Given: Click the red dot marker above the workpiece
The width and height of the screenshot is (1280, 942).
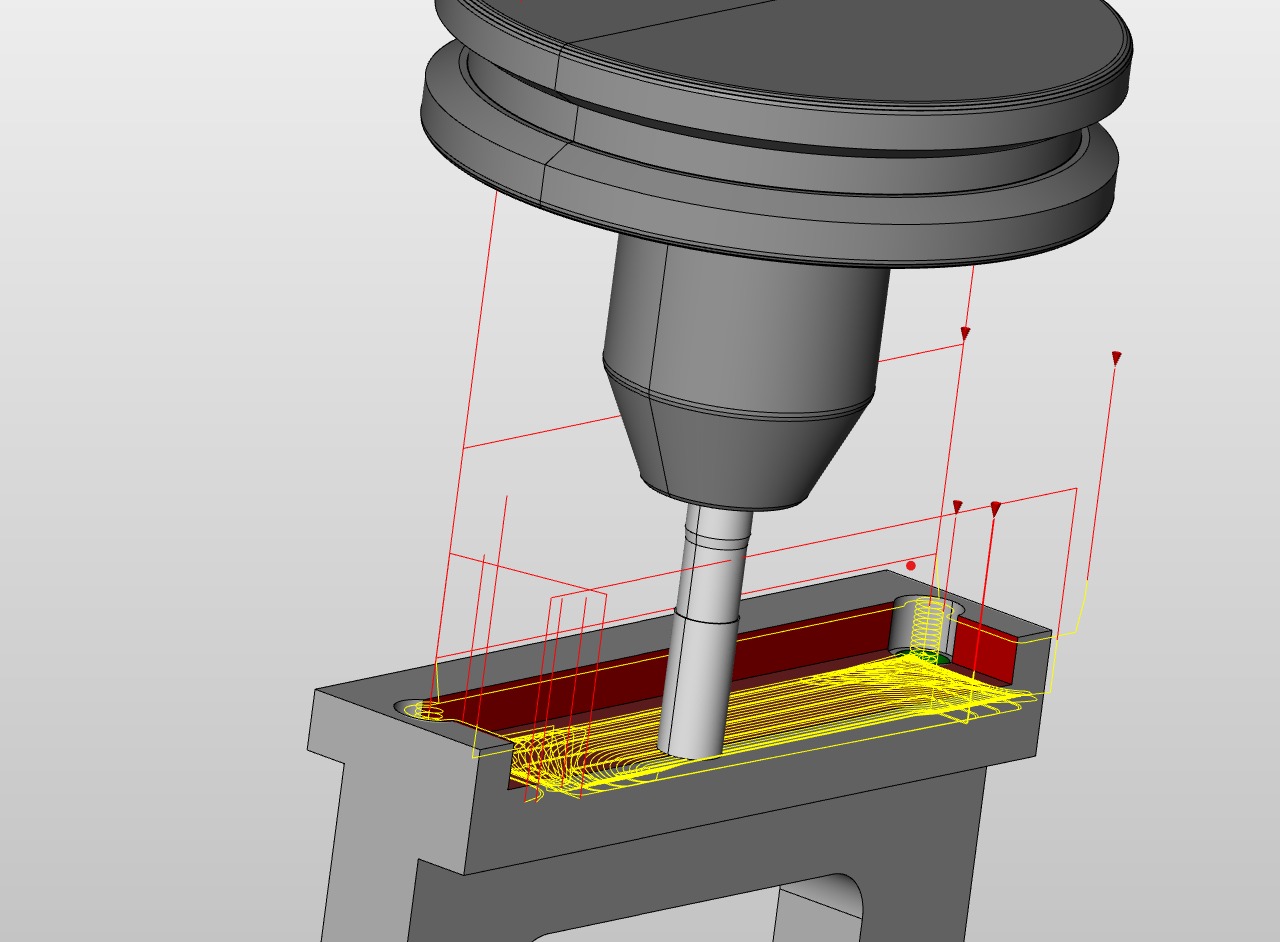Looking at the screenshot, I should pos(911,566).
